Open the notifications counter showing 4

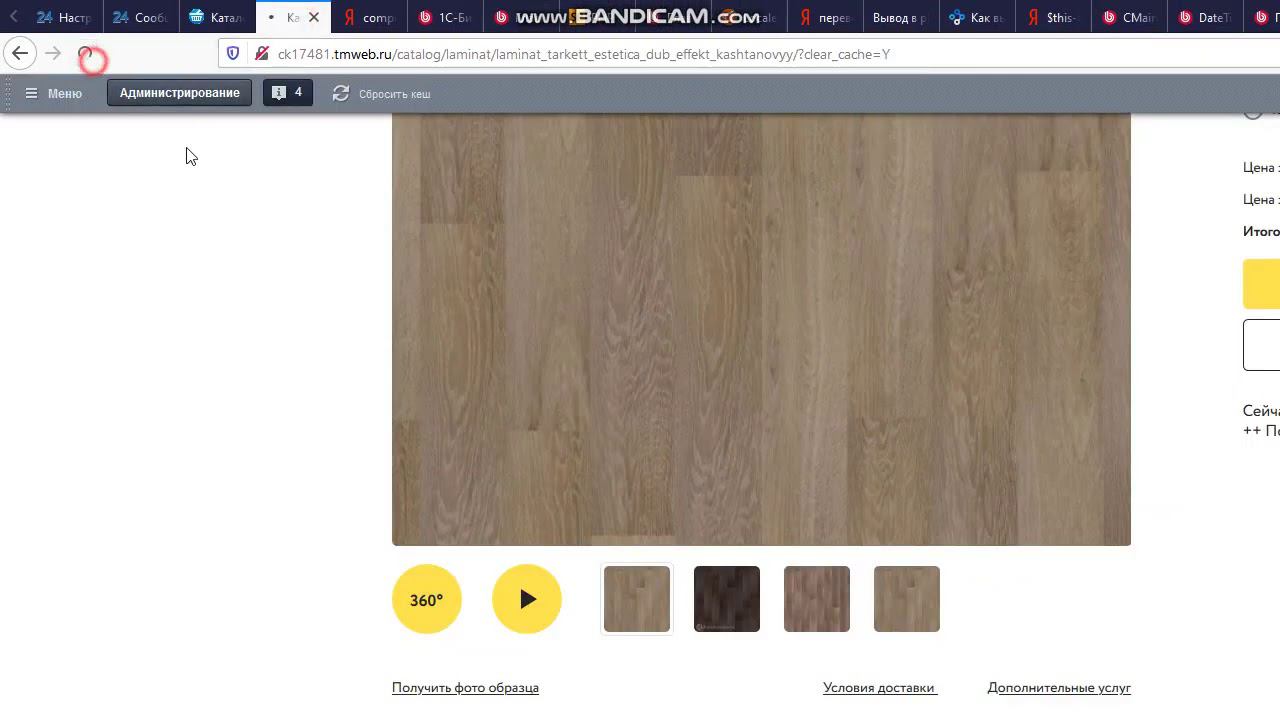point(288,93)
